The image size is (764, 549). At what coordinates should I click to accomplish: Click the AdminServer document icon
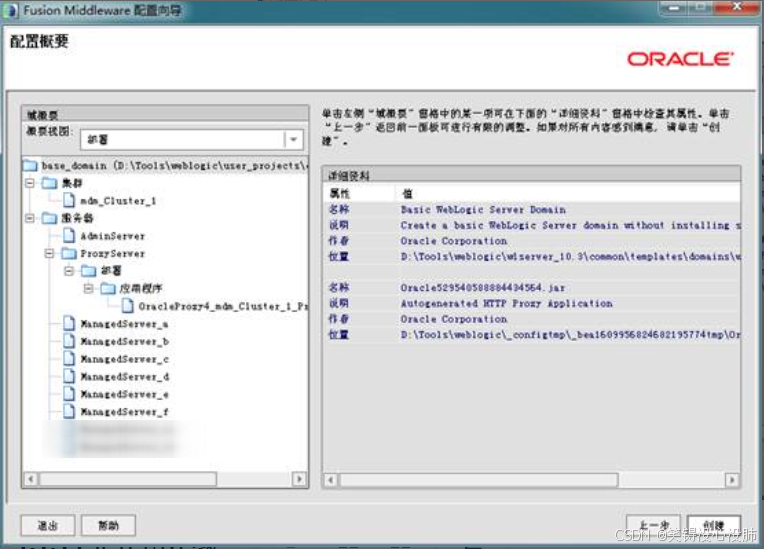pyautogui.click(x=69, y=236)
